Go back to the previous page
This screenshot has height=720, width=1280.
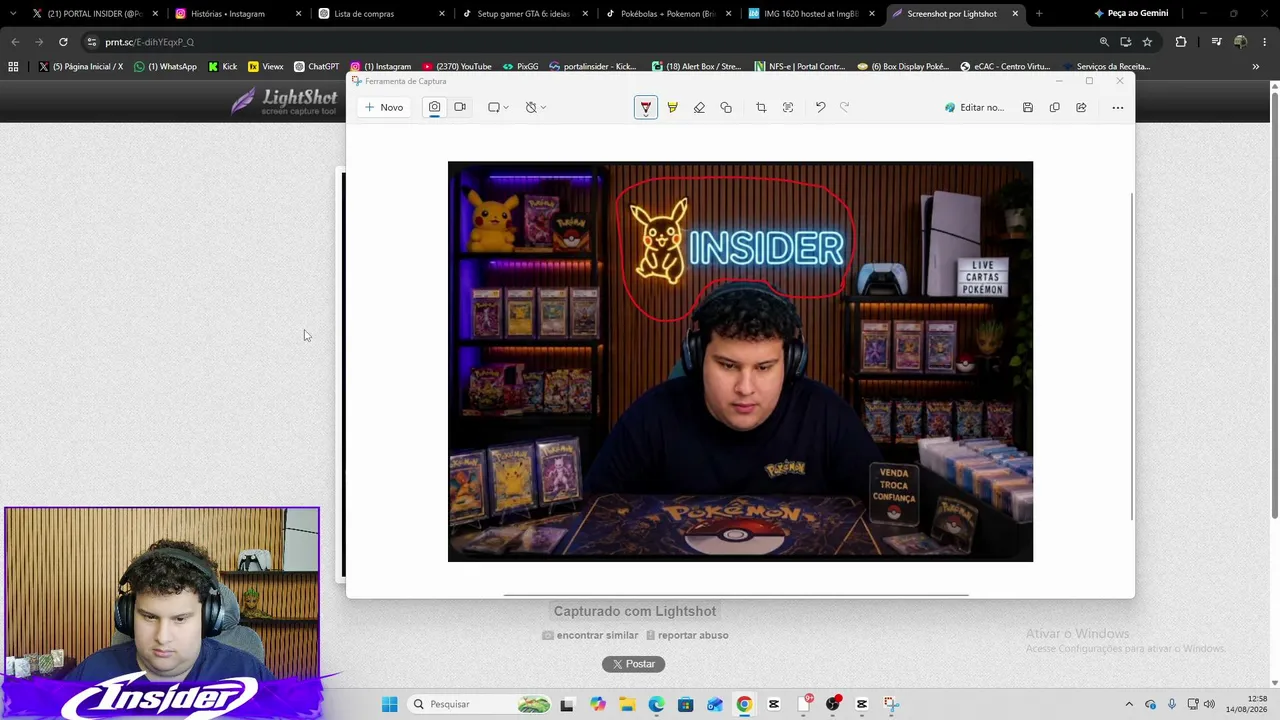click(15, 42)
